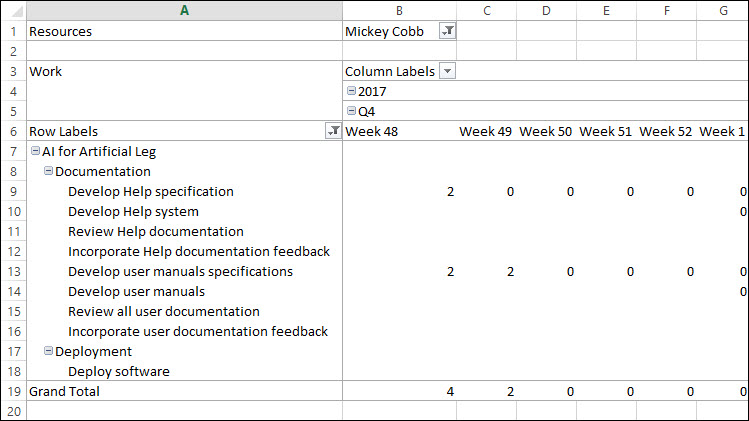
Task: Open the Column Labels filter dropdown
Action: [447, 71]
